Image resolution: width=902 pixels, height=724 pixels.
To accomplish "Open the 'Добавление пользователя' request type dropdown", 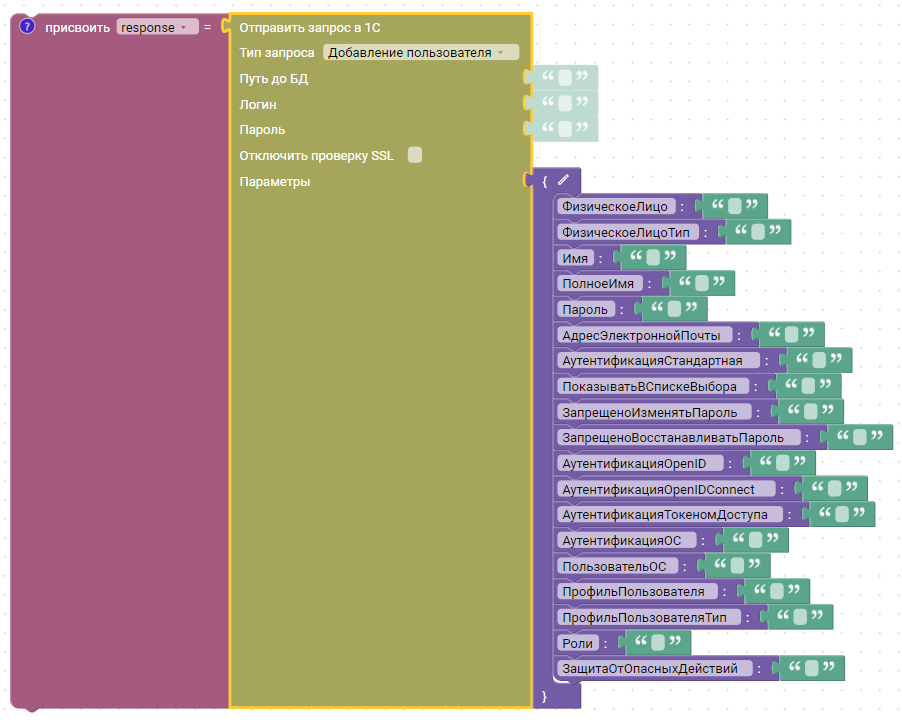I will pos(421,53).
